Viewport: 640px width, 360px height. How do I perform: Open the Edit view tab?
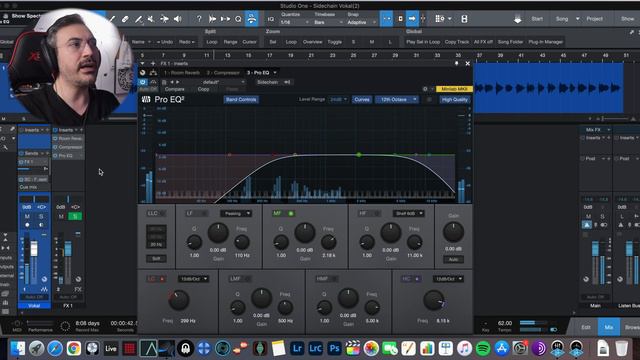coord(586,327)
